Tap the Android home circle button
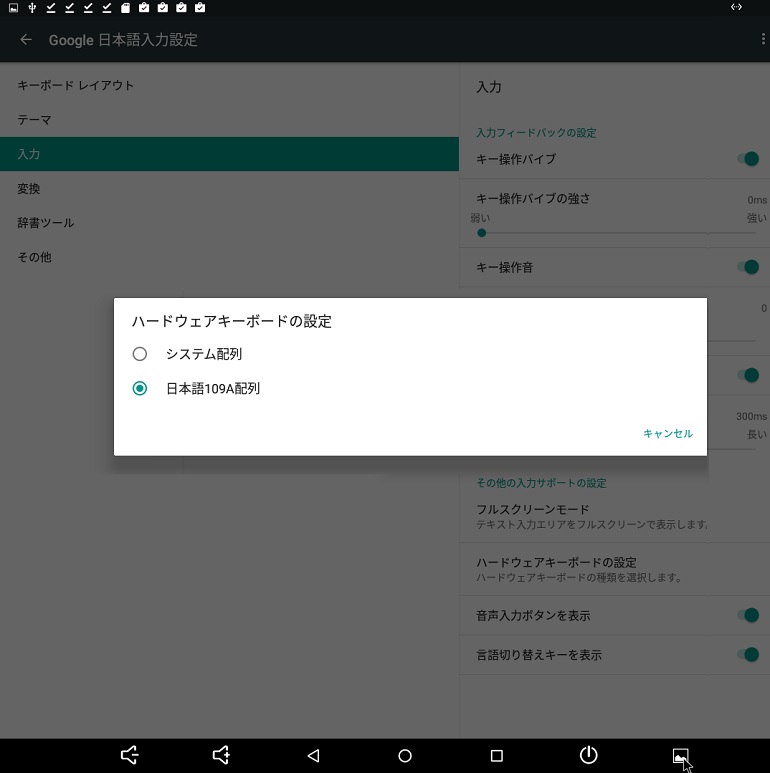The width and height of the screenshot is (770, 773). pyautogui.click(x=405, y=755)
